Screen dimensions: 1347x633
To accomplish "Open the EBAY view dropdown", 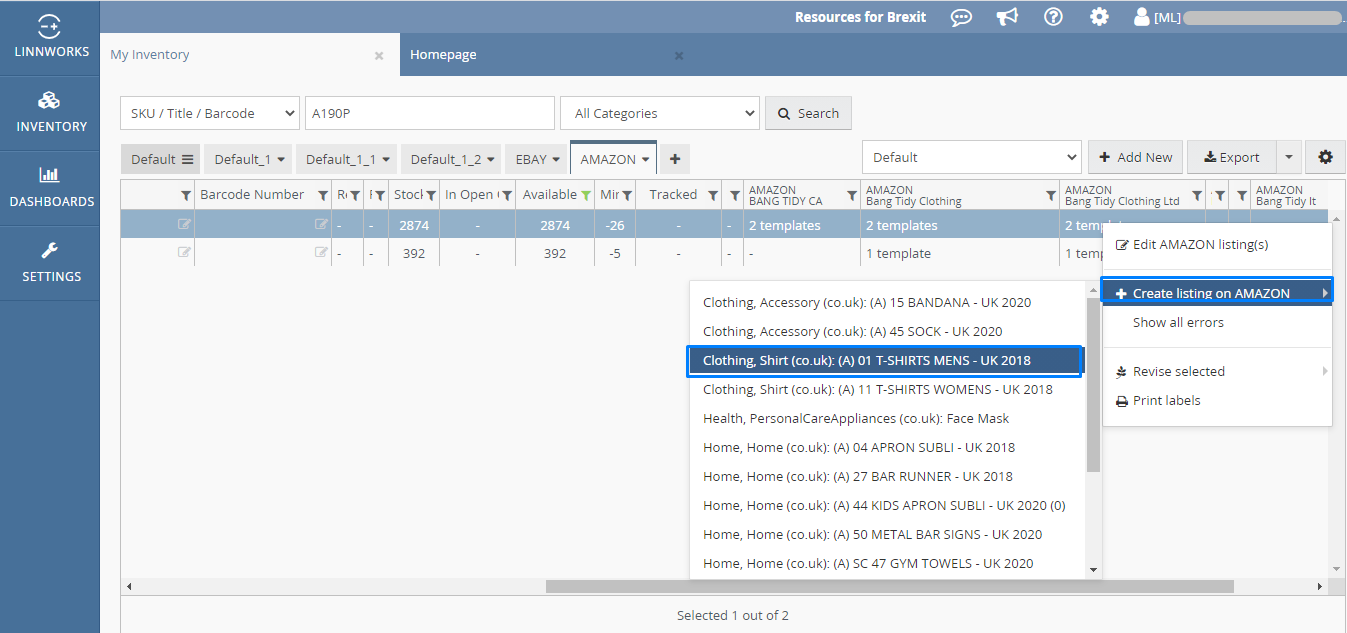I will pyautogui.click(x=557, y=160).
